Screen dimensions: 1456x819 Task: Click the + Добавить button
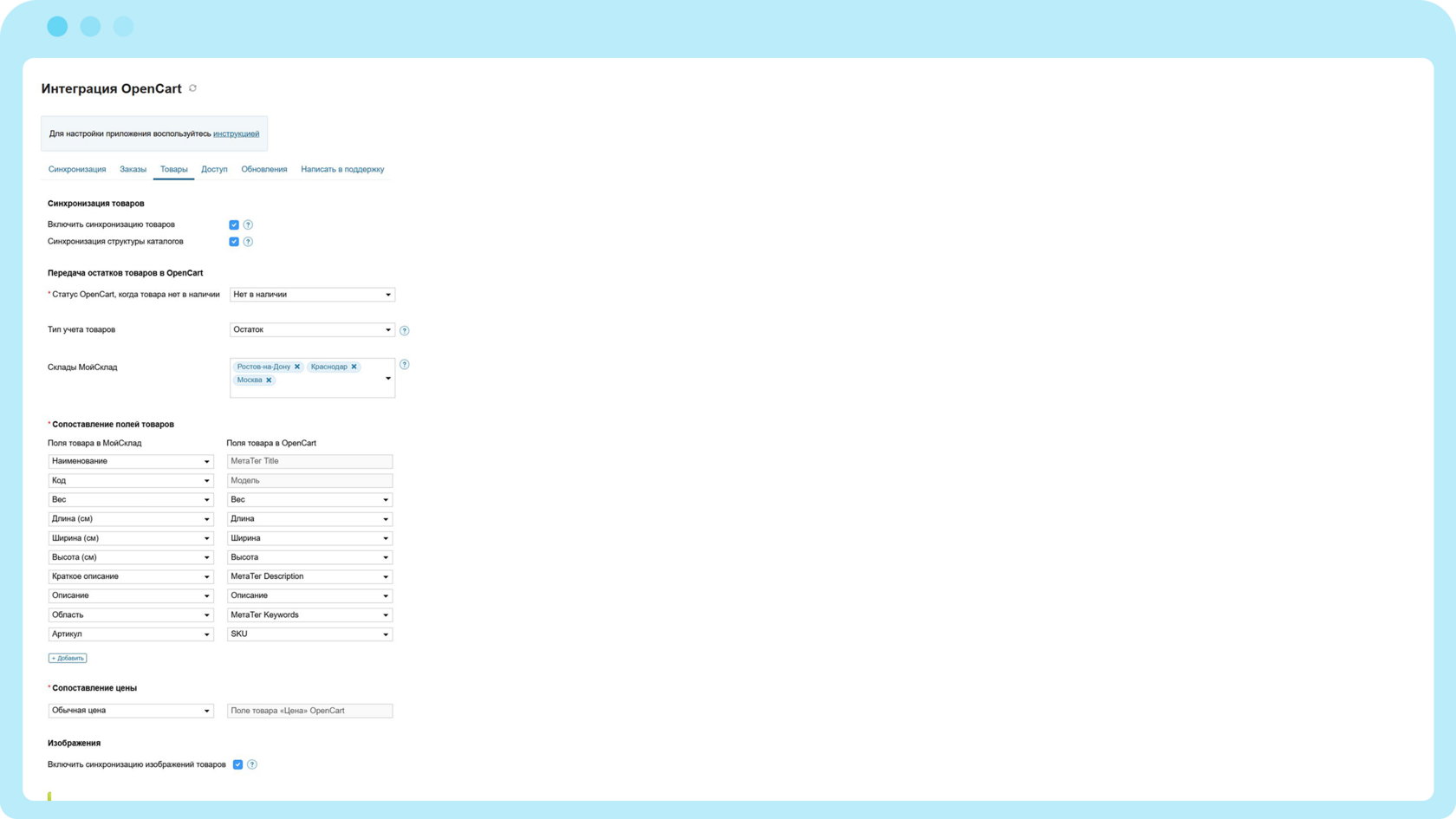click(x=68, y=659)
